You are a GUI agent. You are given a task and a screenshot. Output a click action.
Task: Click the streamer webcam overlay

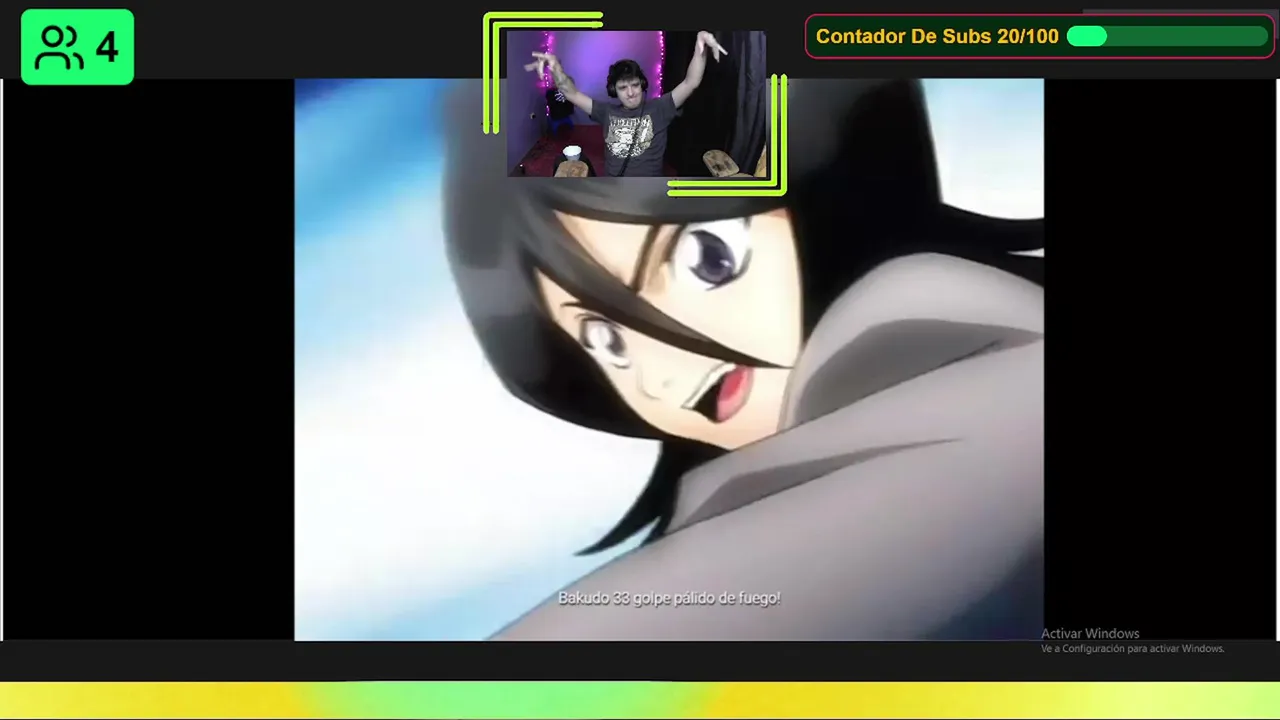[636, 104]
